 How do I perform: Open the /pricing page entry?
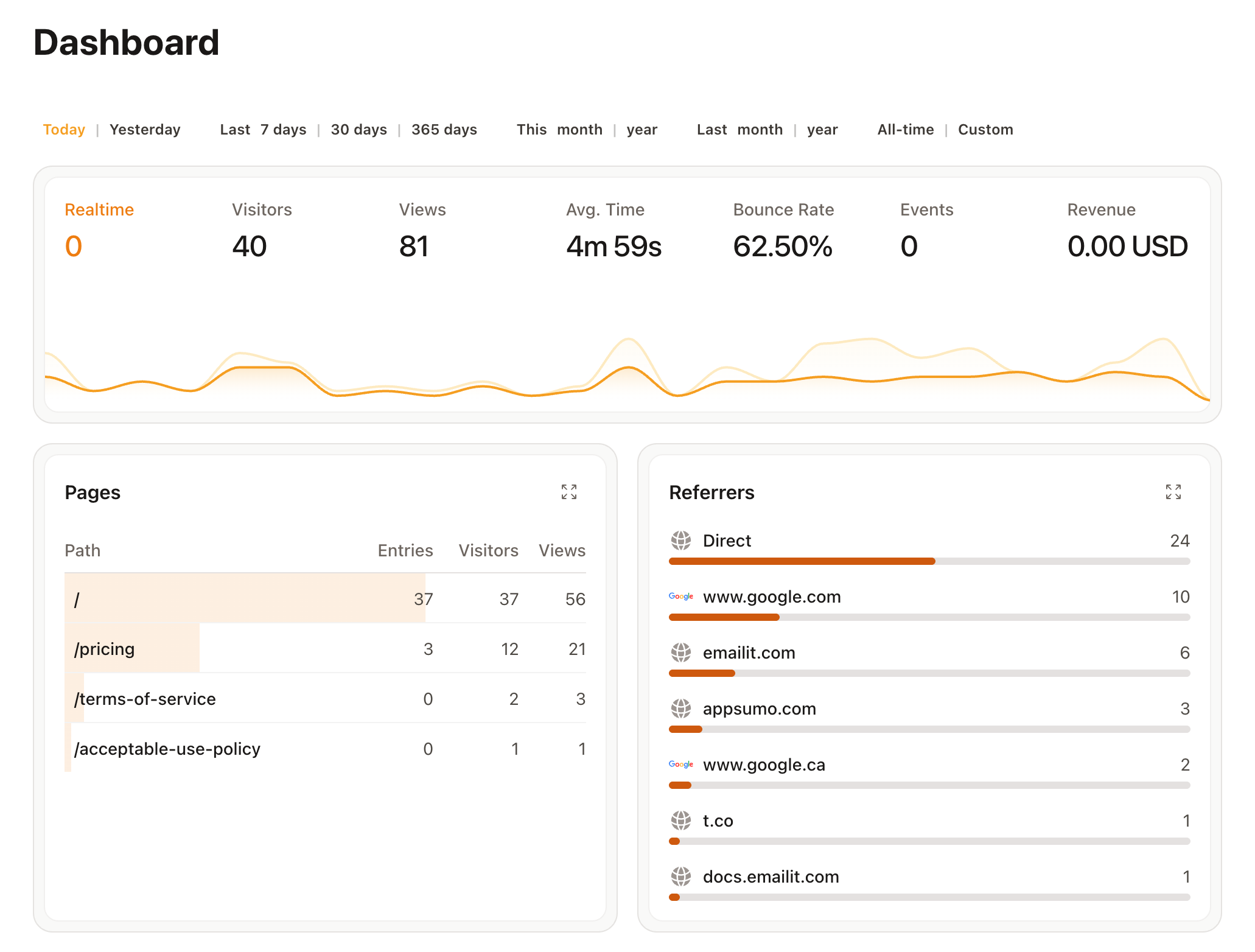click(105, 649)
